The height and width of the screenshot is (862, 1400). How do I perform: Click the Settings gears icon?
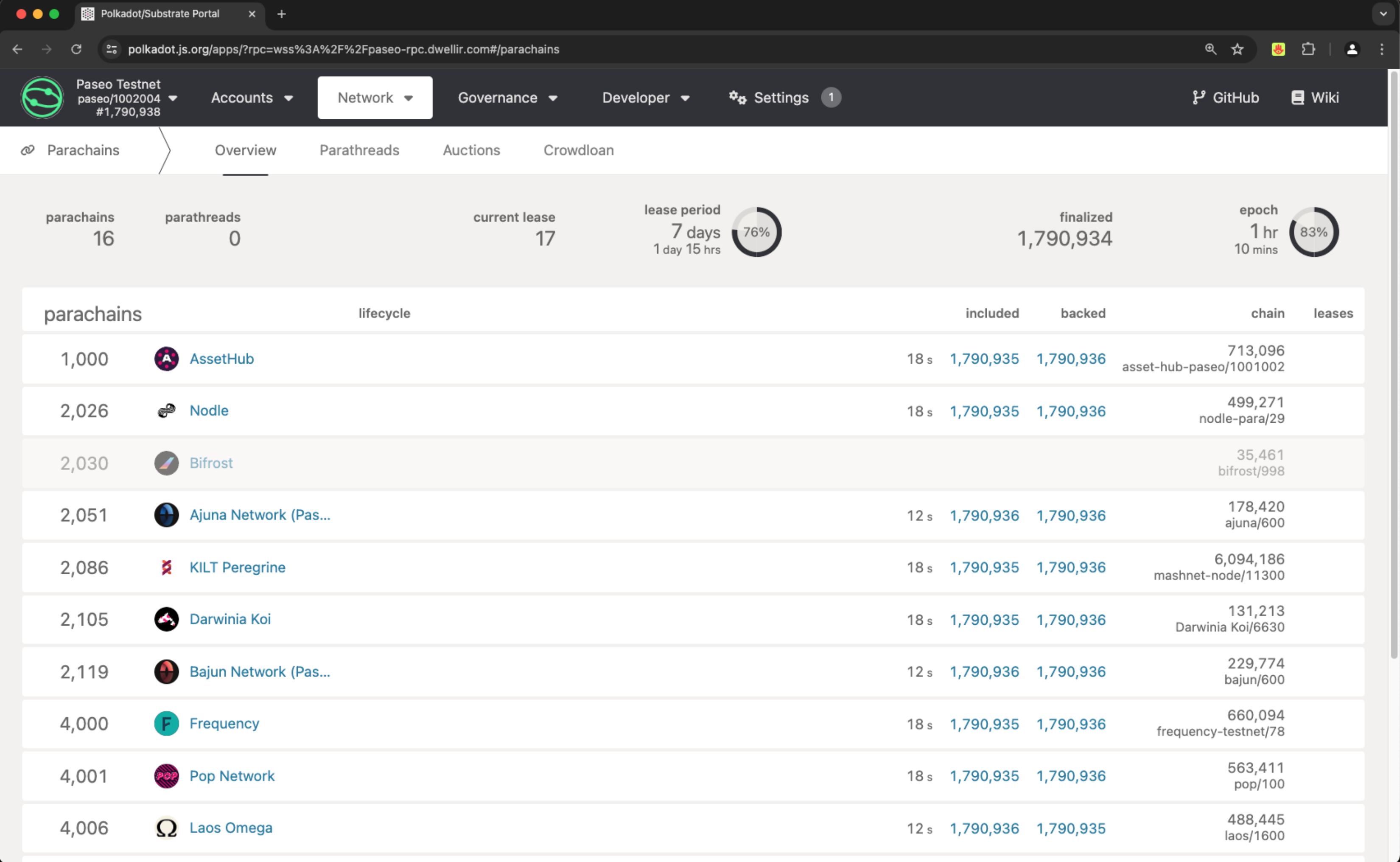(x=737, y=98)
